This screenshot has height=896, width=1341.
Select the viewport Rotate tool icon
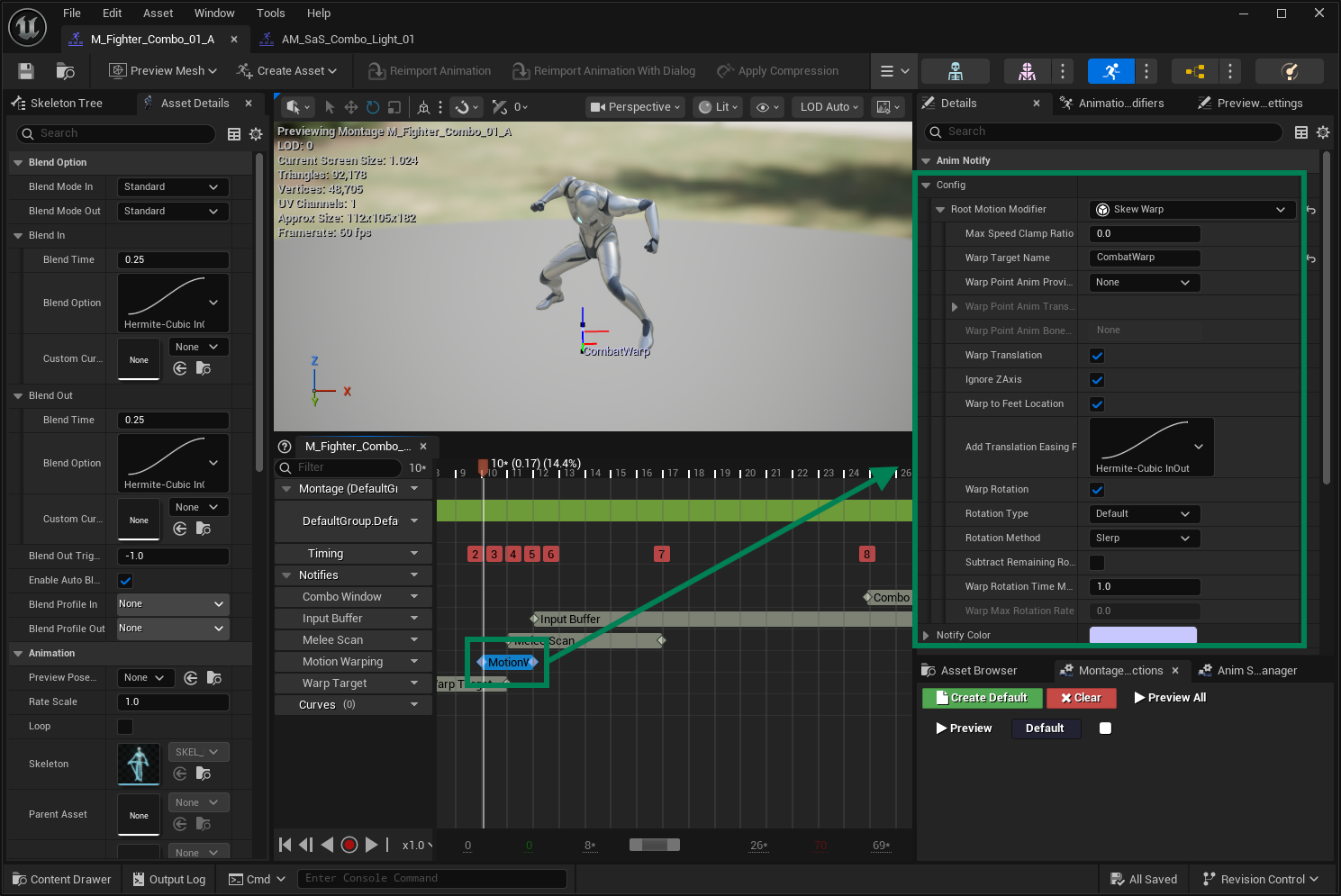373,107
